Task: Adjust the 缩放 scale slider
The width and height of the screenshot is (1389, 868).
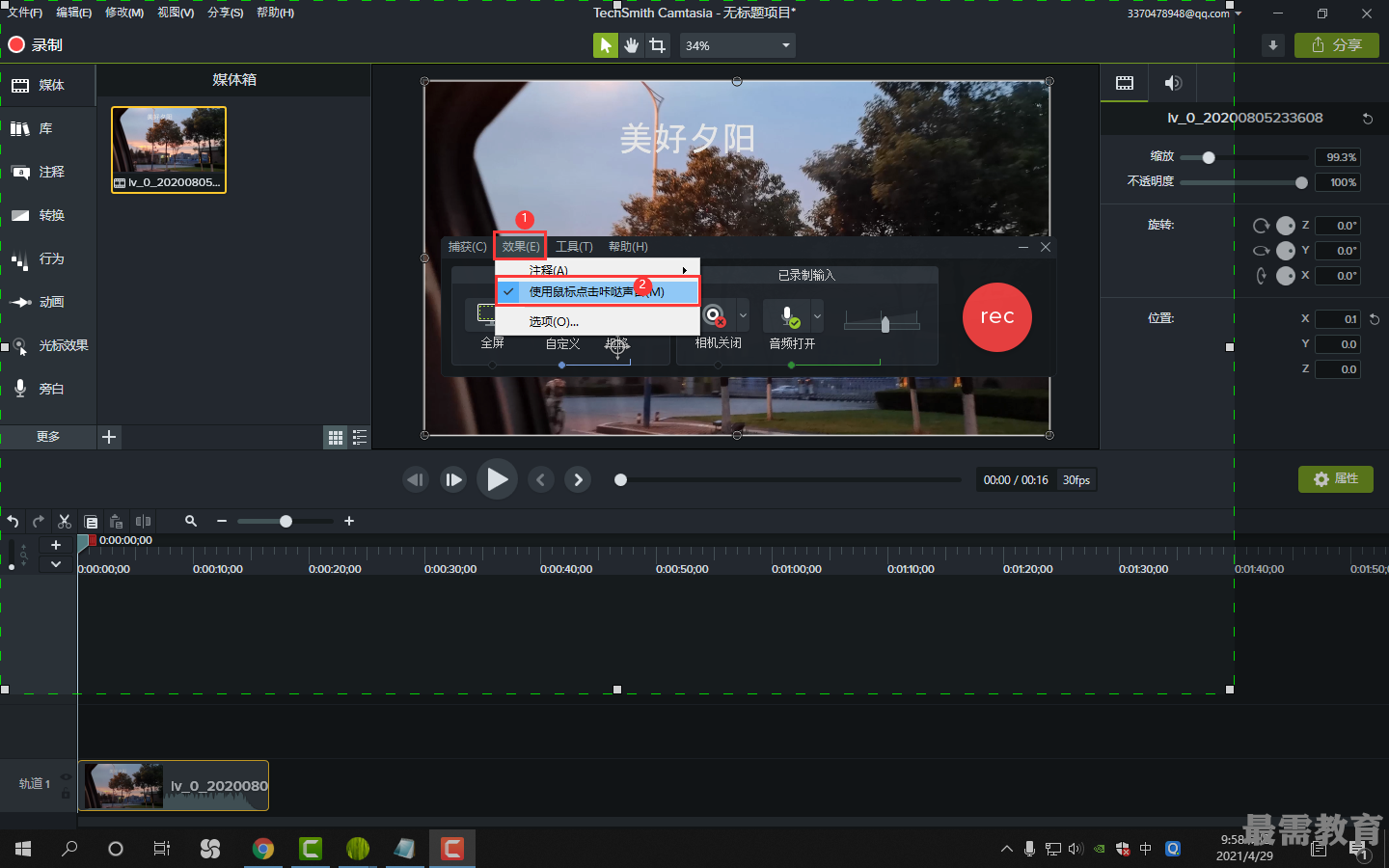Action: coord(1209,157)
